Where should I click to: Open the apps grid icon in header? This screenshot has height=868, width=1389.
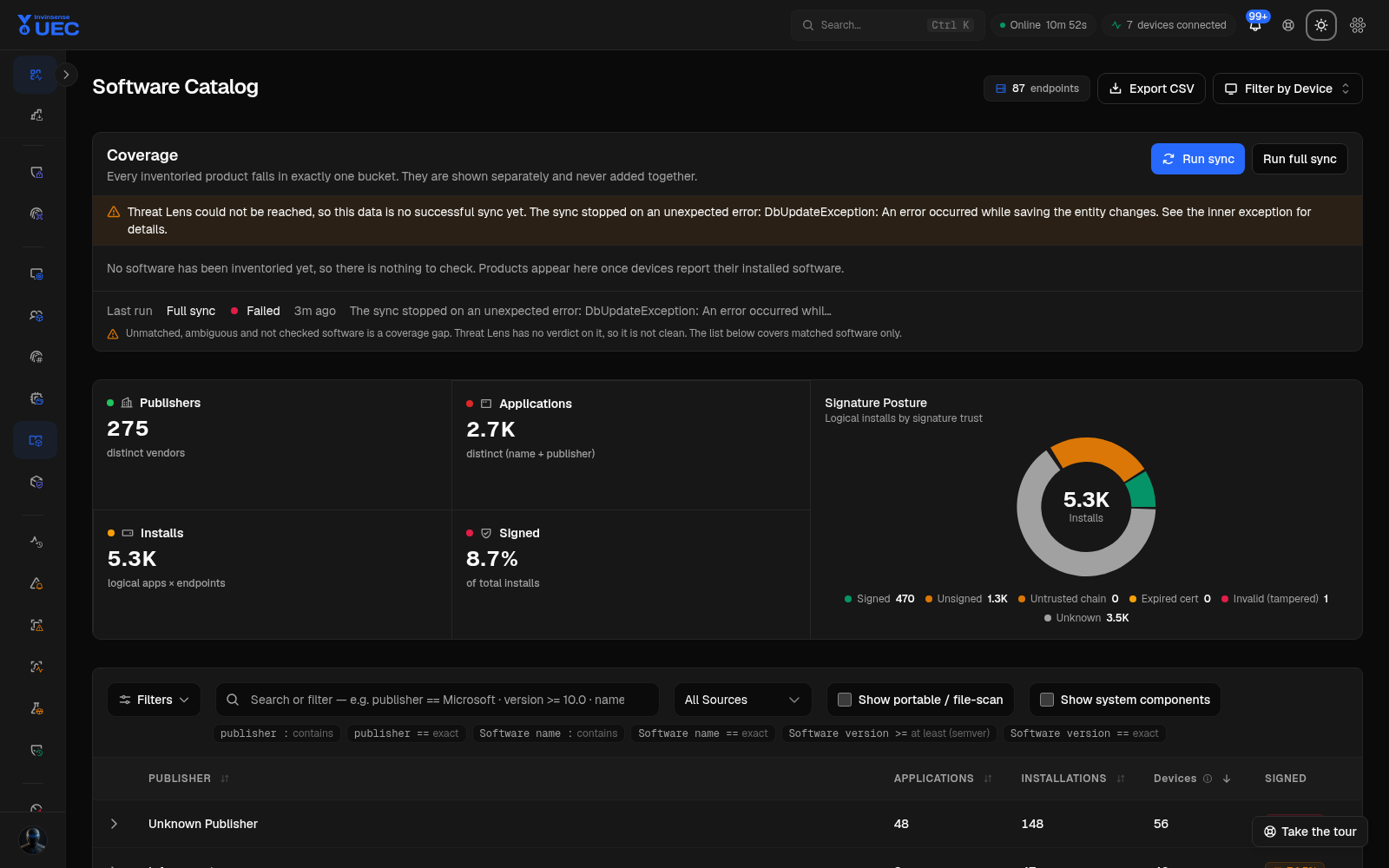click(1358, 25)
